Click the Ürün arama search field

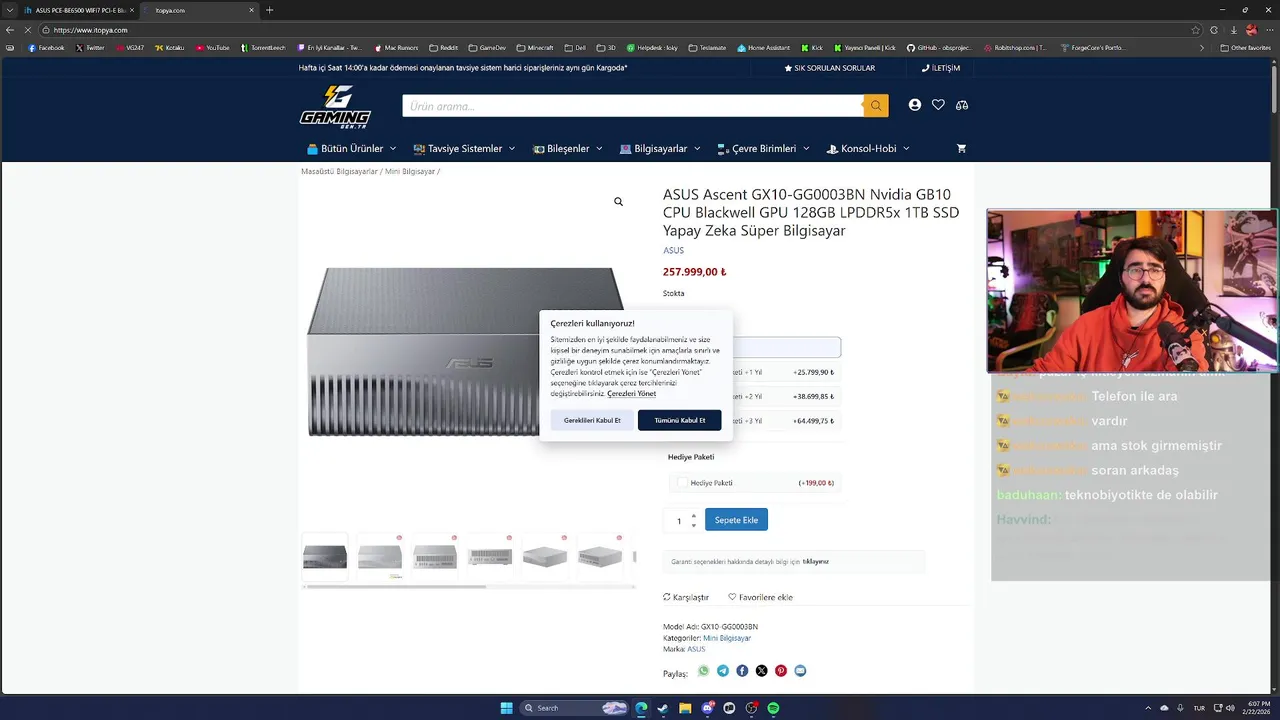[x=632, y=106]
